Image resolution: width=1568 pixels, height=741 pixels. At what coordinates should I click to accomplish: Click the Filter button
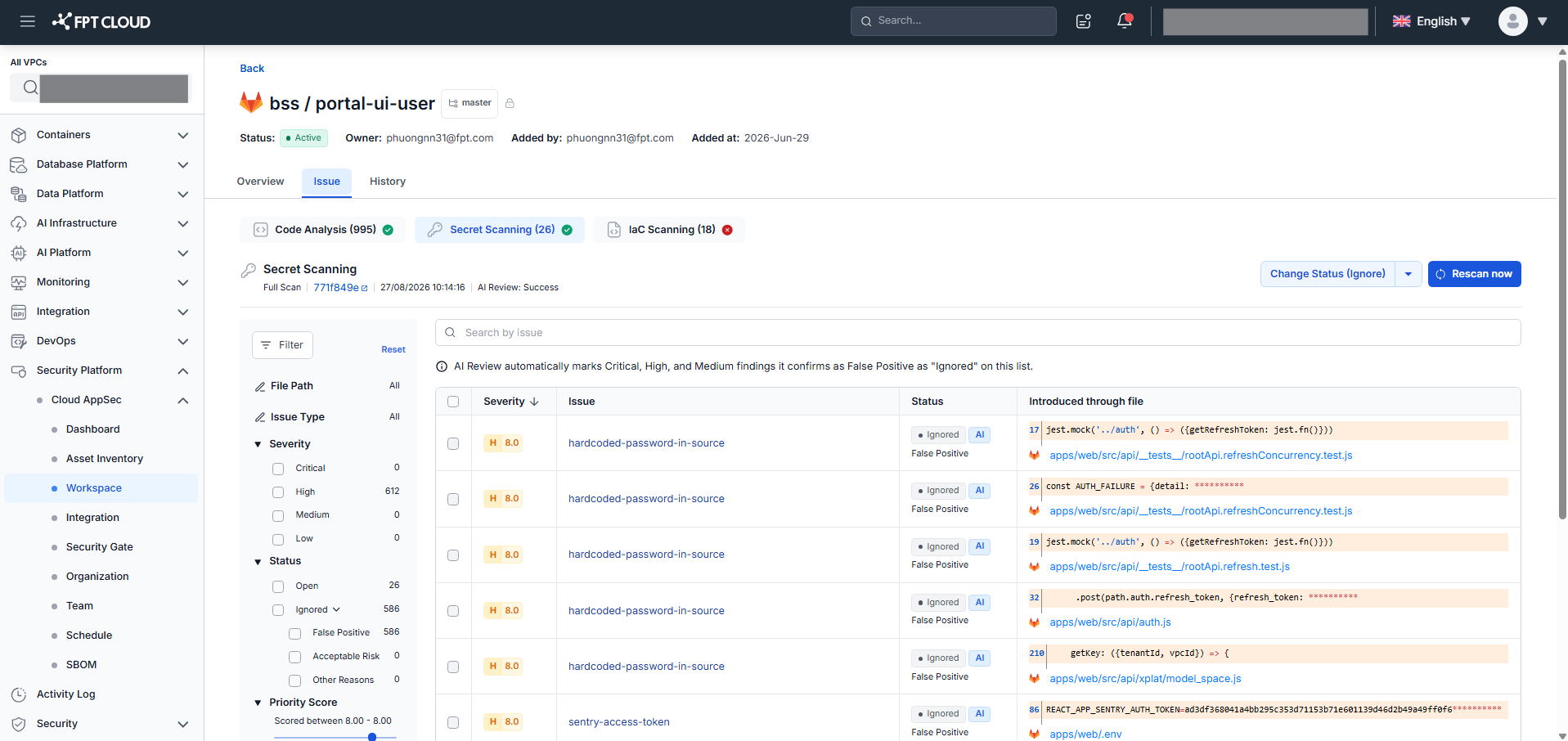[x=282, y=345]
